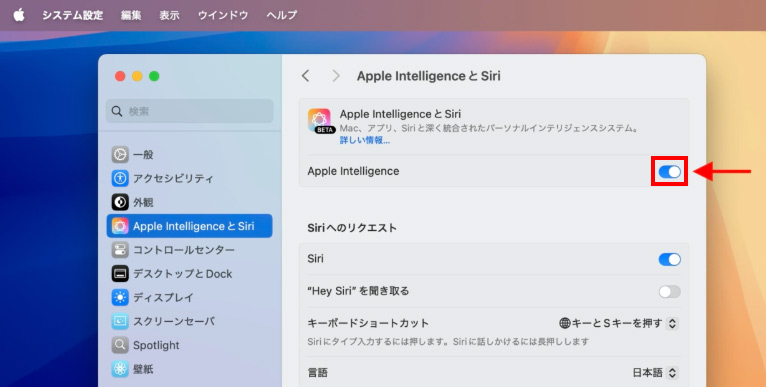Close the settings window with red button

[x=120, y=76]
